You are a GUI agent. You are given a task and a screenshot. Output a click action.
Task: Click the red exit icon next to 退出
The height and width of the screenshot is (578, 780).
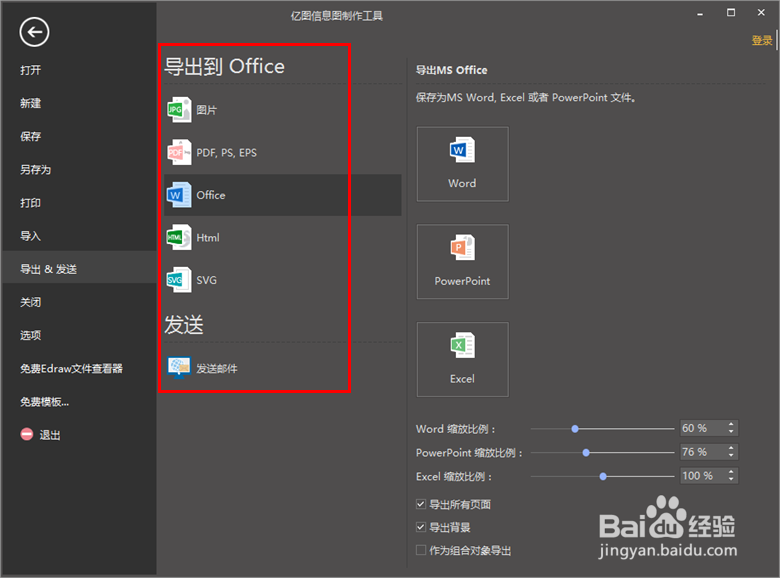[27, 434]
